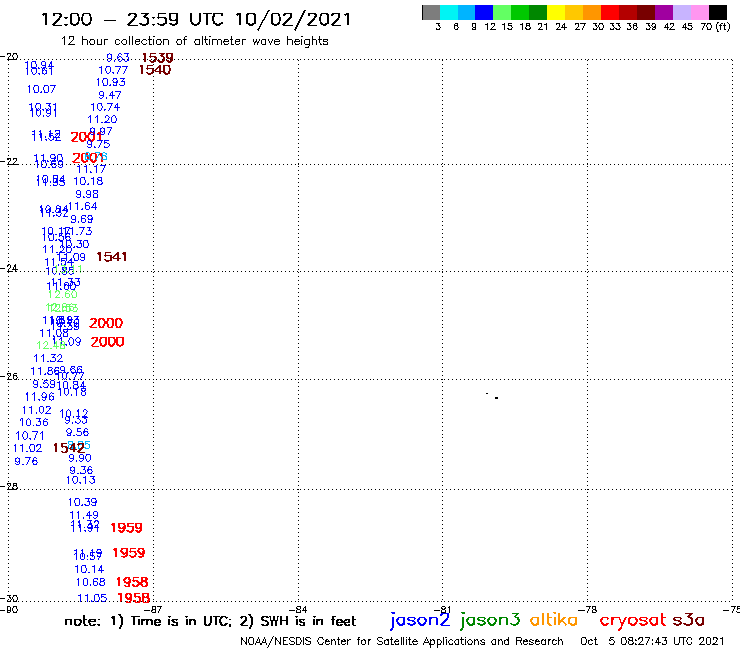The width and height of the screenshot is (740, 650).
Task: Pick the yellow swatch in the color scale
Action: [556, 12]
